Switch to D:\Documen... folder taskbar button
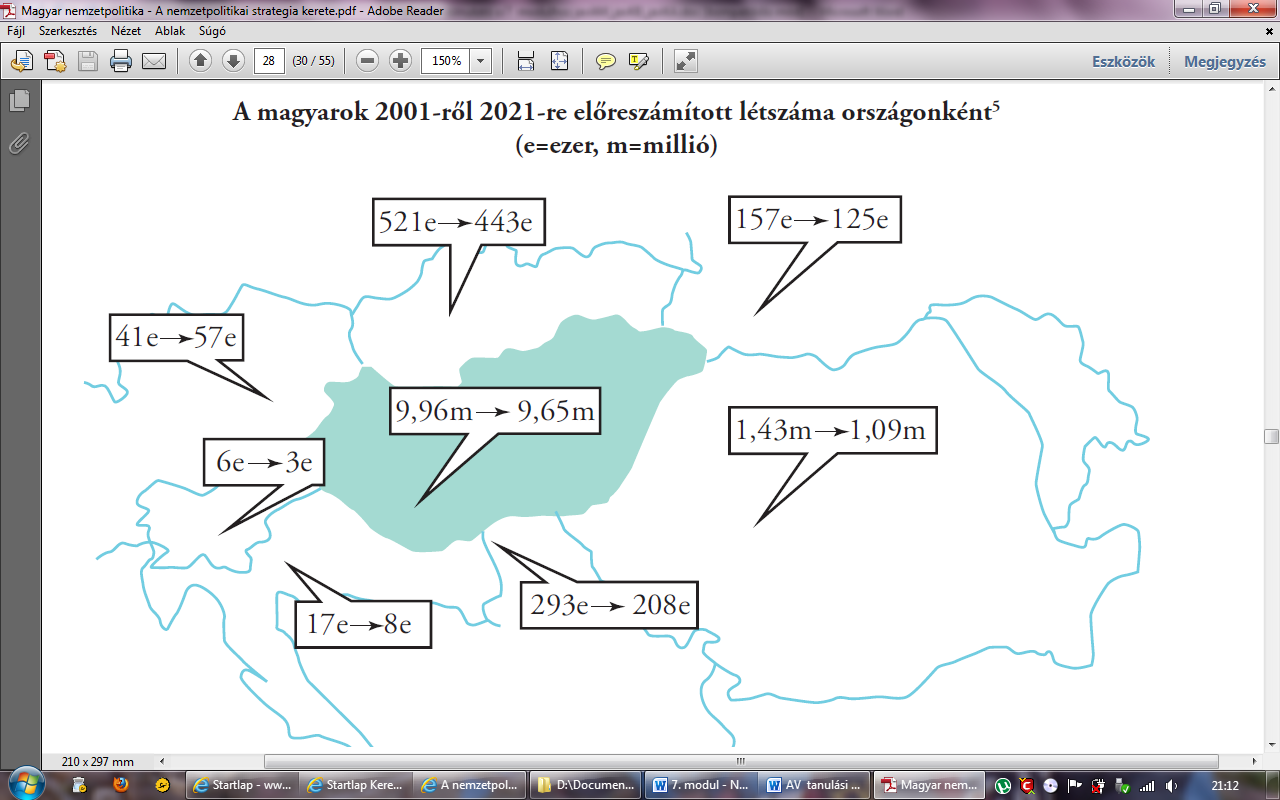This screenshot has width=1280, height=800. [585, 785]
